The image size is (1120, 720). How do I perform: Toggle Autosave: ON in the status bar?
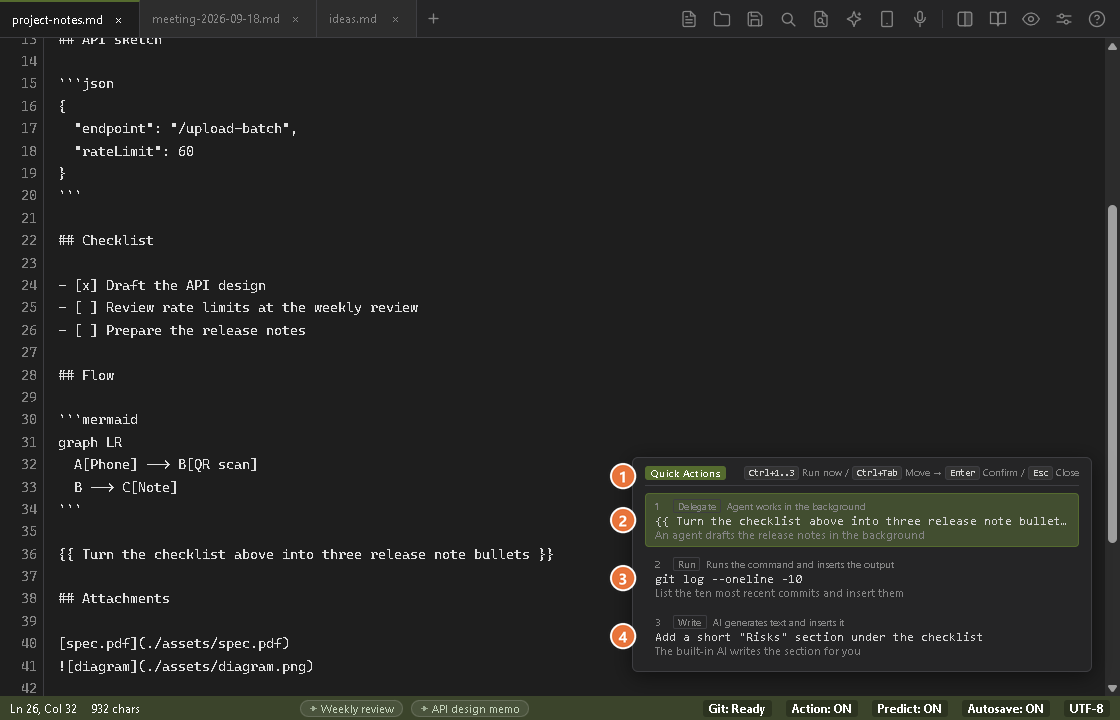click(x=1005, y=709)
